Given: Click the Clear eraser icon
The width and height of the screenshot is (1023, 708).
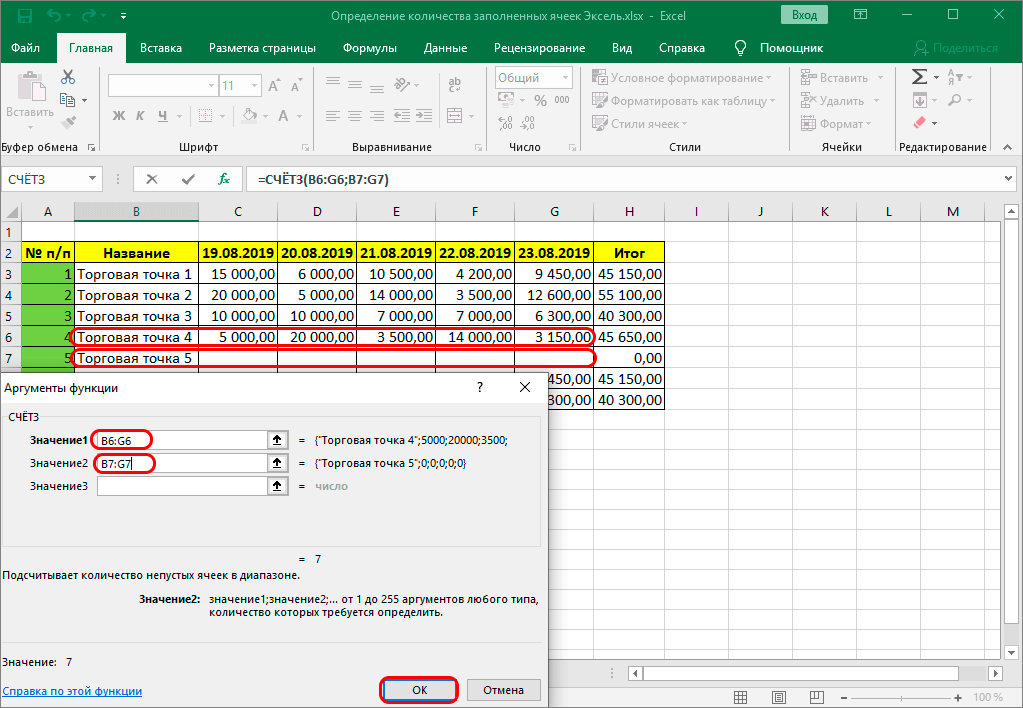Looking at the screenshot, I should point(919,123).
